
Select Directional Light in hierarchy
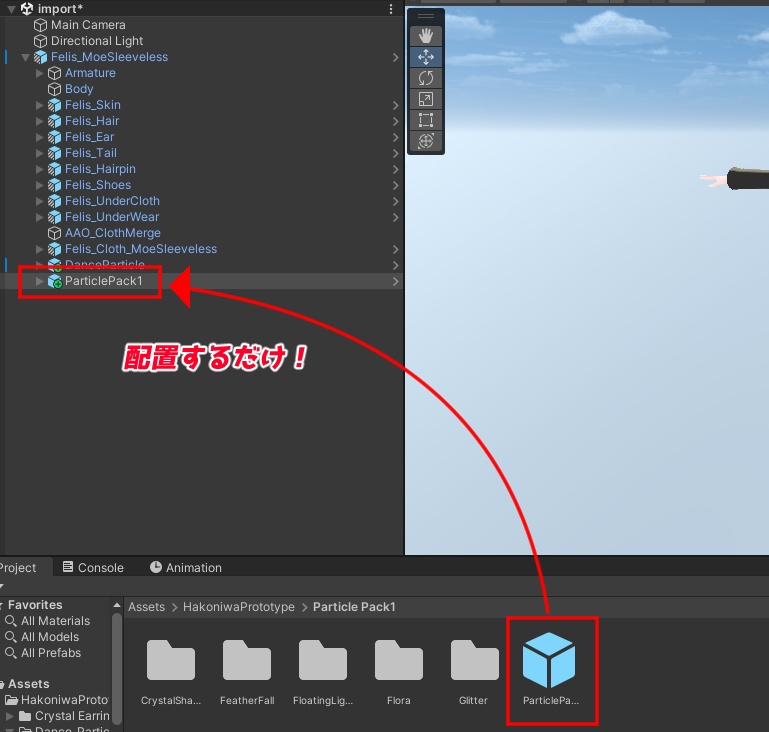click(x=97, y=41)
